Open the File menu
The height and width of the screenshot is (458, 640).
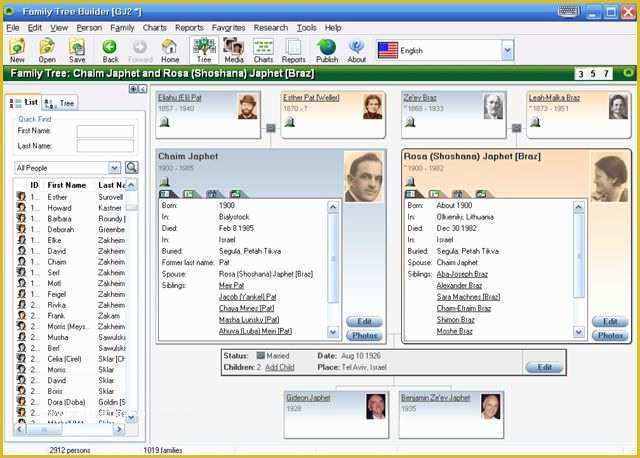tap(13, 28)
